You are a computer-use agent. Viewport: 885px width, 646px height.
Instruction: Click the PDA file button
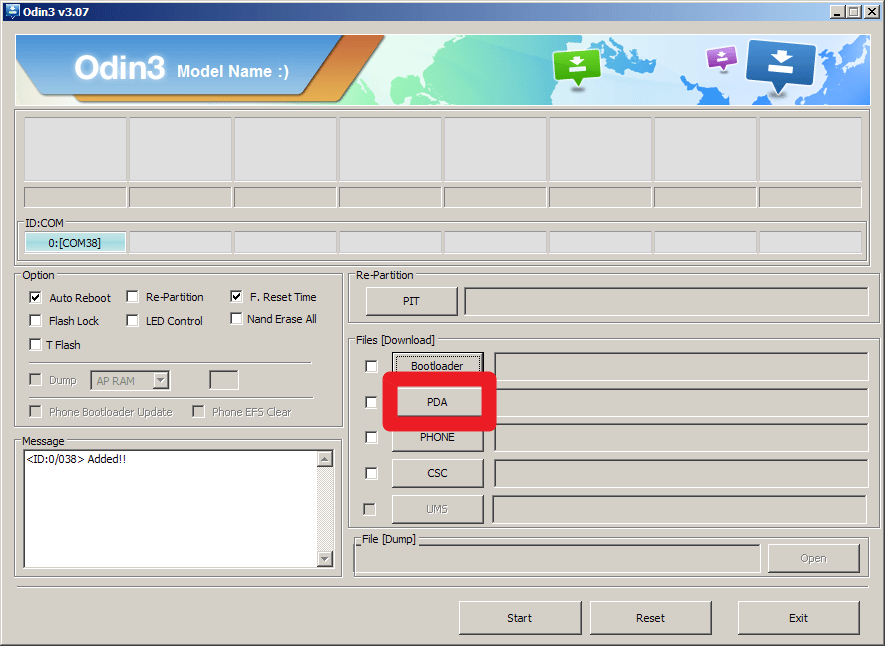pos(437,402)
